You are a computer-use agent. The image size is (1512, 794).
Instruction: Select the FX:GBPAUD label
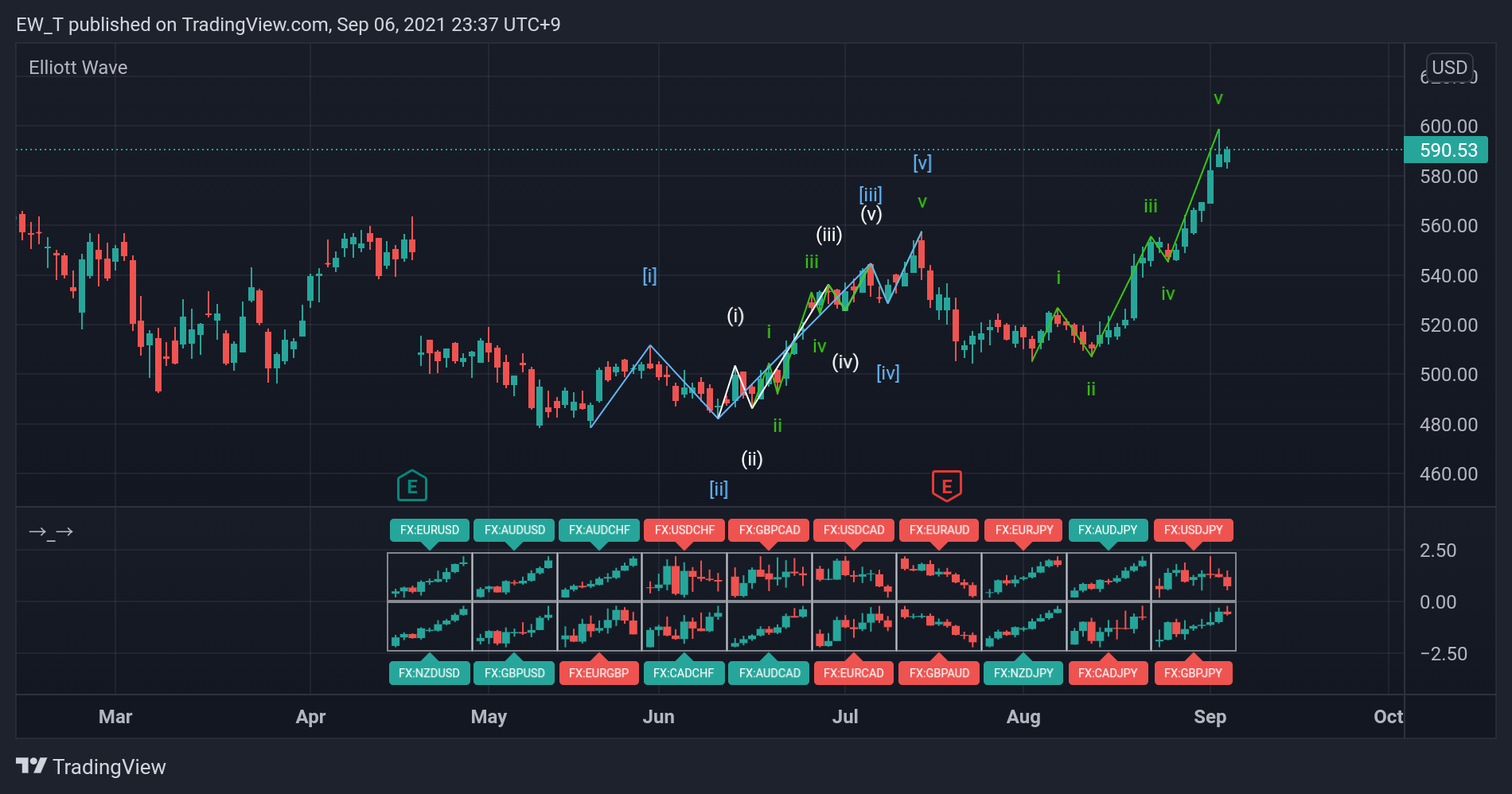coord(939,673)
